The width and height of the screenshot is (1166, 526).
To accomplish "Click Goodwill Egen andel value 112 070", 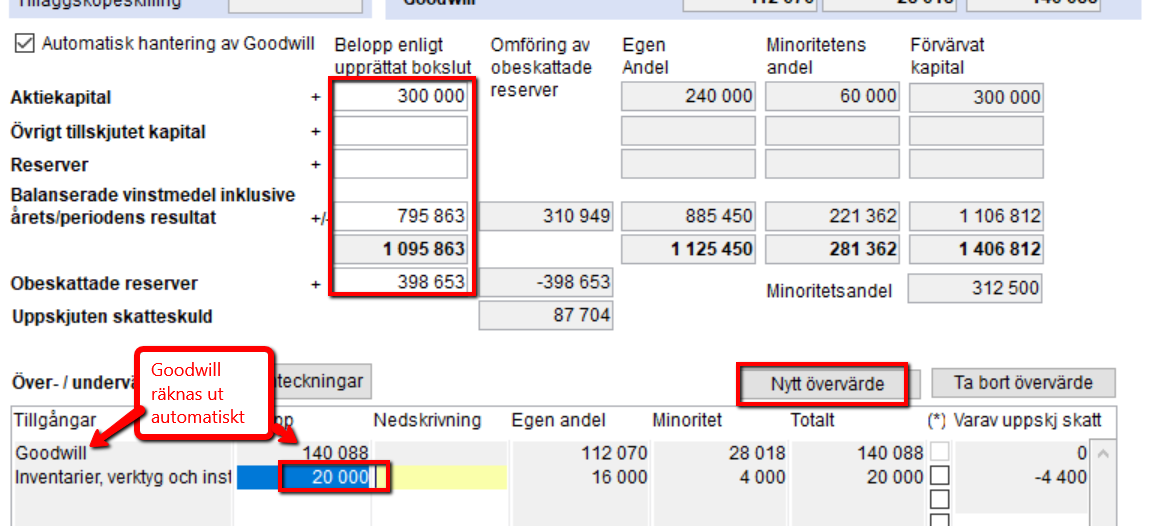I will pyautogui.click(x=616, y=453).
